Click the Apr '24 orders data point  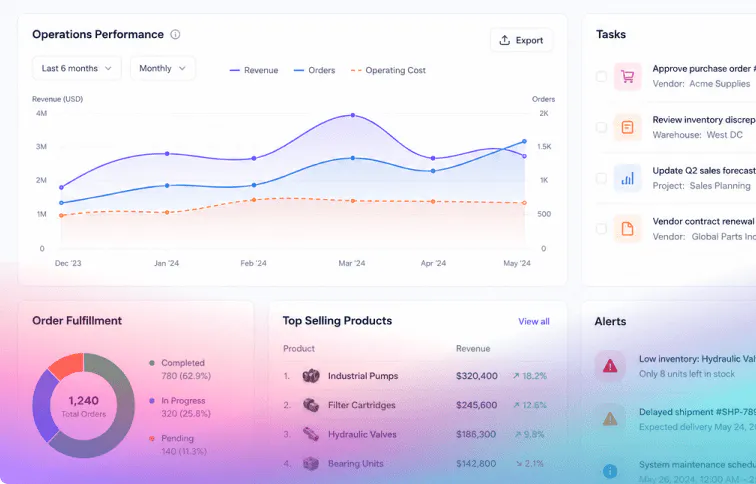point(433,171)
